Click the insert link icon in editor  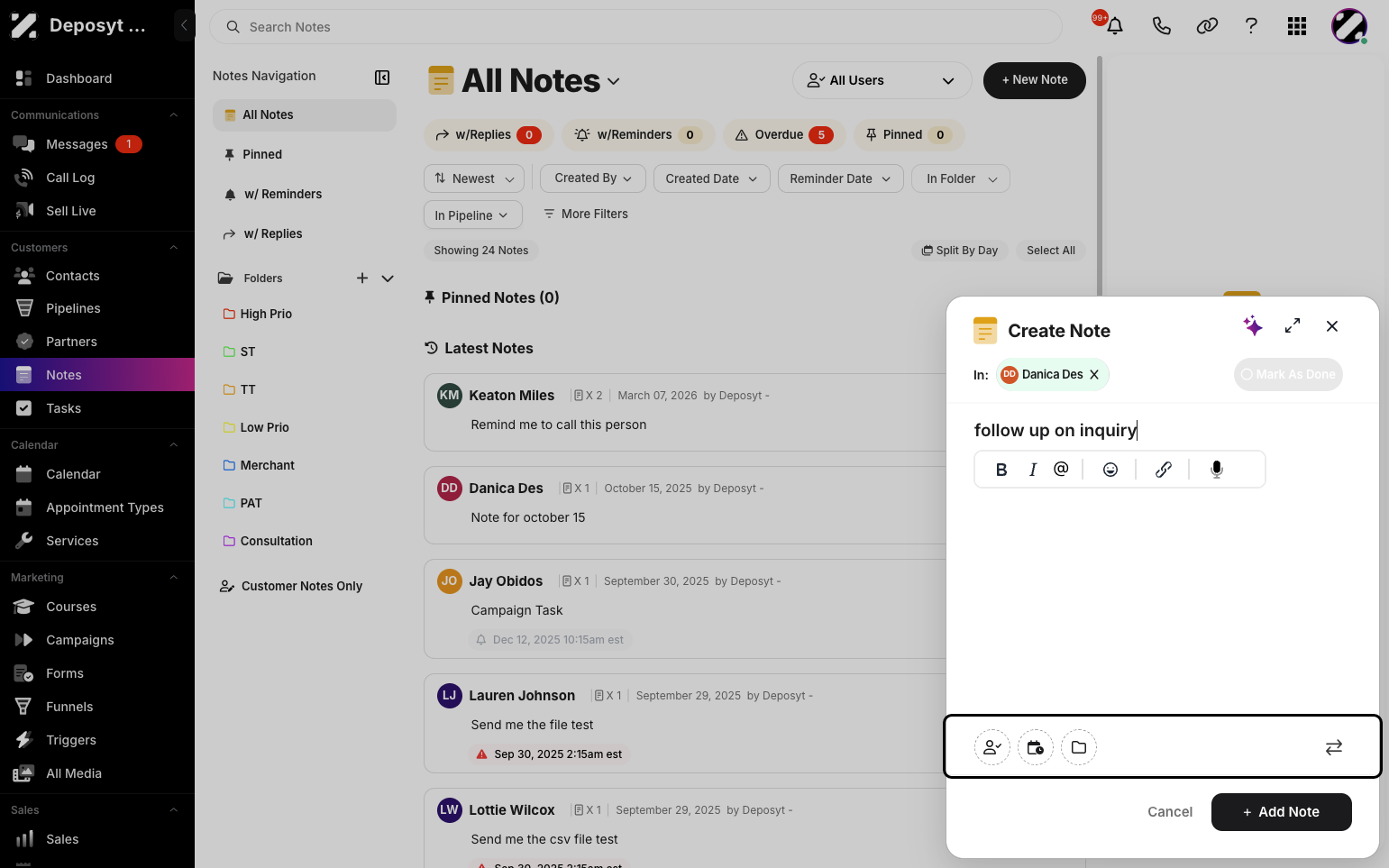click(1164, 470)
